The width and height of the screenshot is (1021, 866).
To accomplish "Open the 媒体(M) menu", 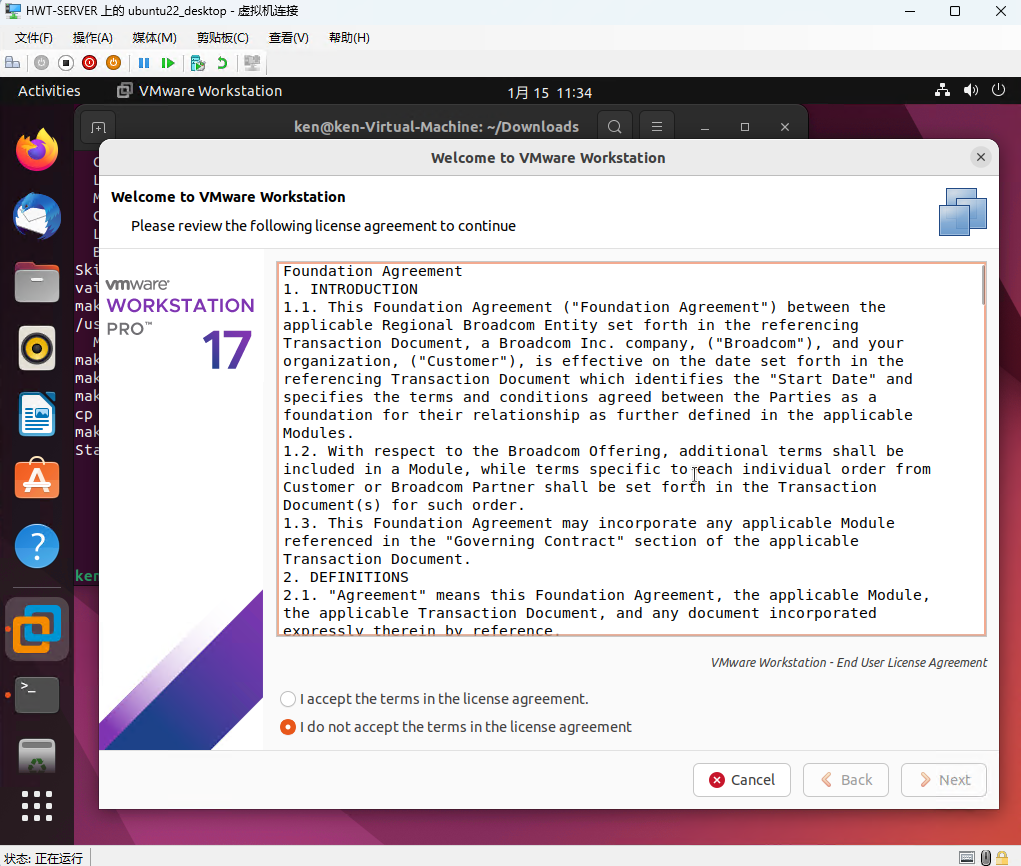I will coord(154,38).
